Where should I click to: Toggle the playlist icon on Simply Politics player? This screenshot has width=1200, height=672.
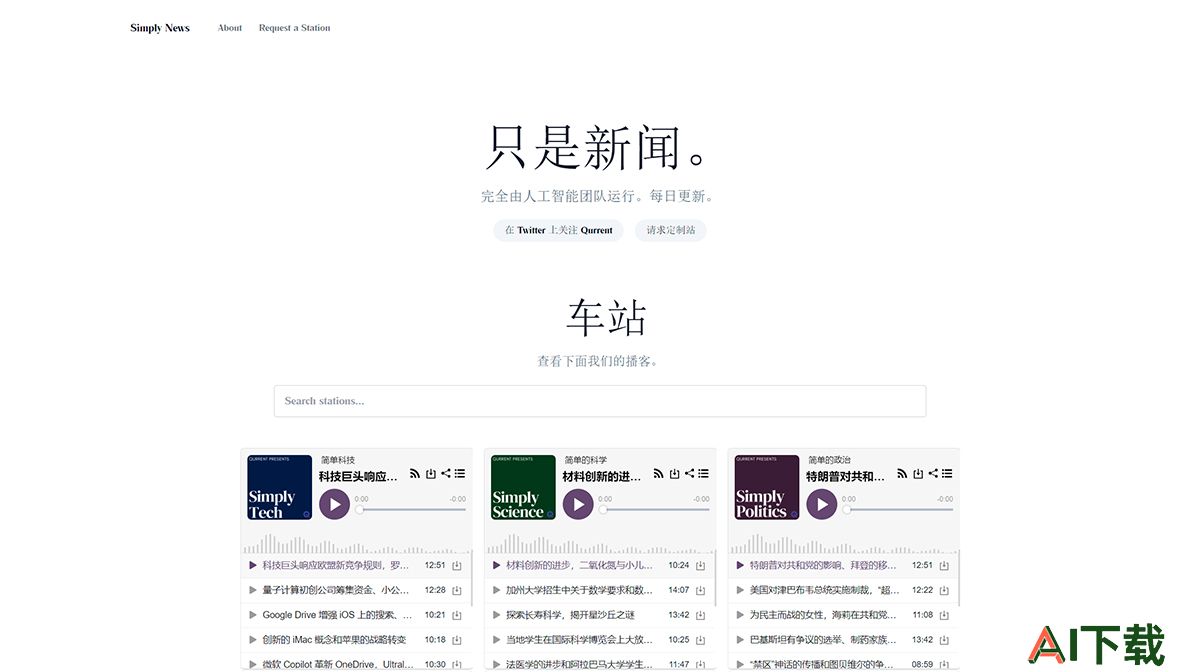pyautogui.click(x=947, y=474)
